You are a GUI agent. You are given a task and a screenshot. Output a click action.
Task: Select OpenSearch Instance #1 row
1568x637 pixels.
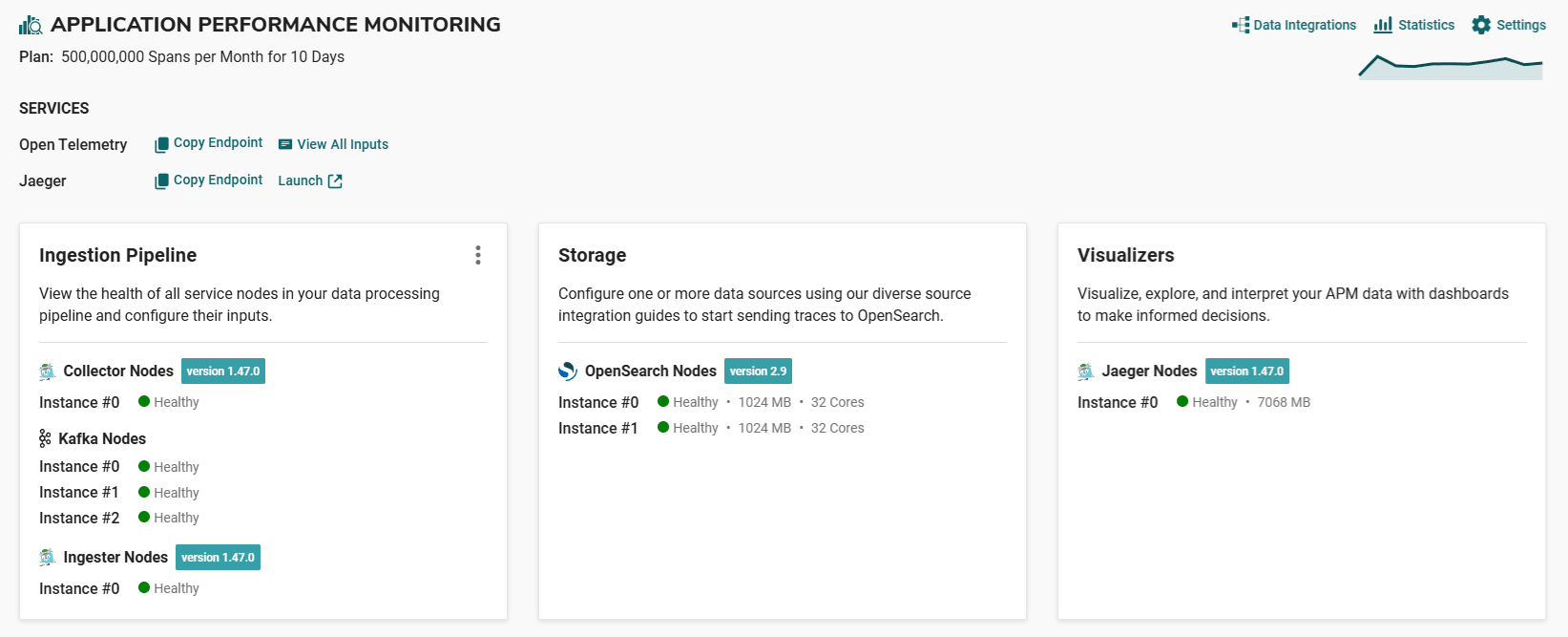click(598, 429)
